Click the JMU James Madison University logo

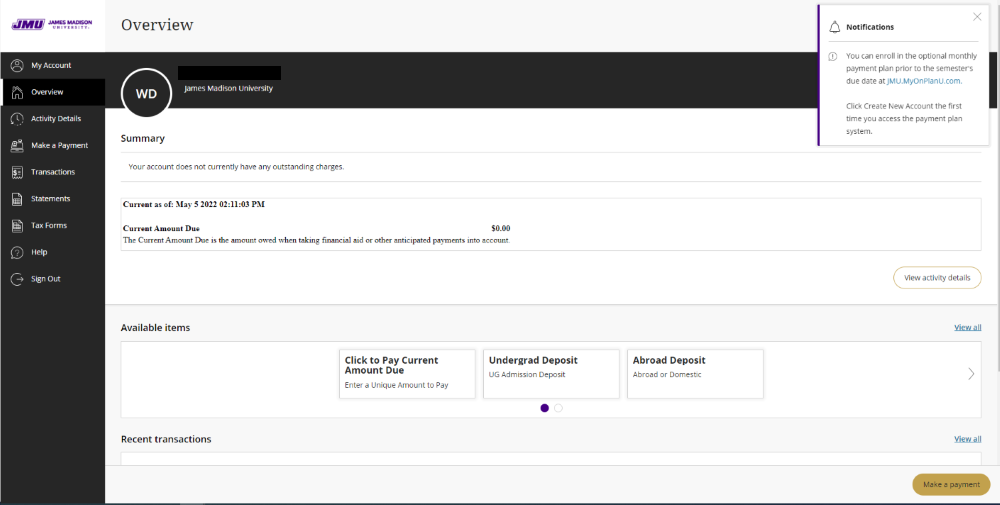coord(52,24)
